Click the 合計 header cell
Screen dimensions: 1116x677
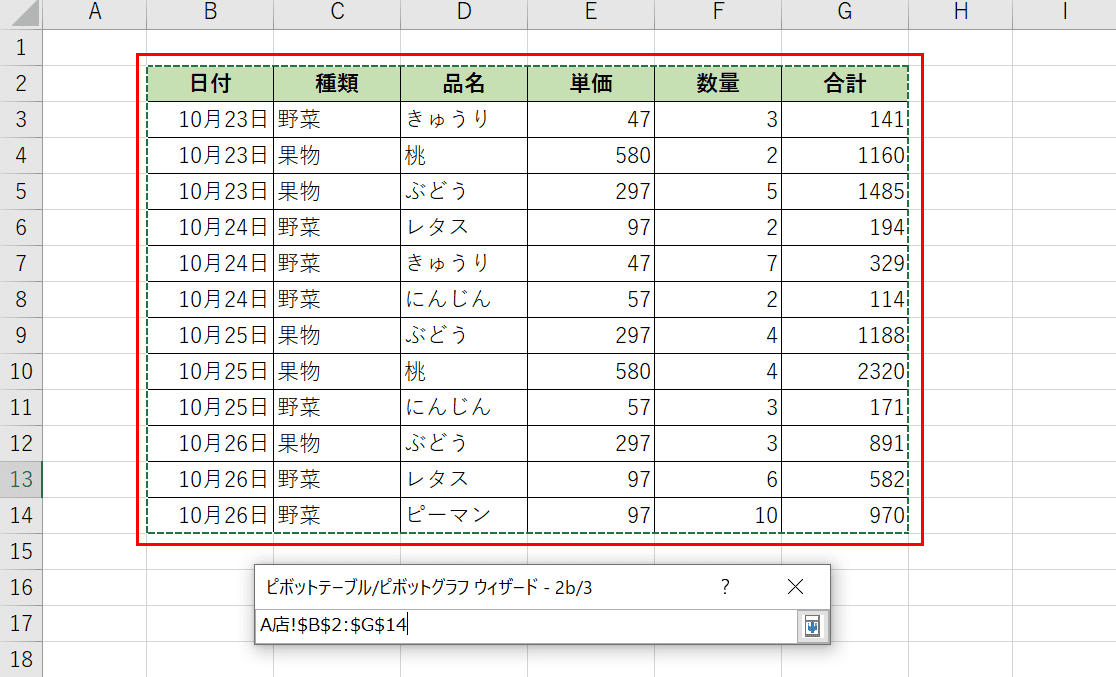pos(845,83)
